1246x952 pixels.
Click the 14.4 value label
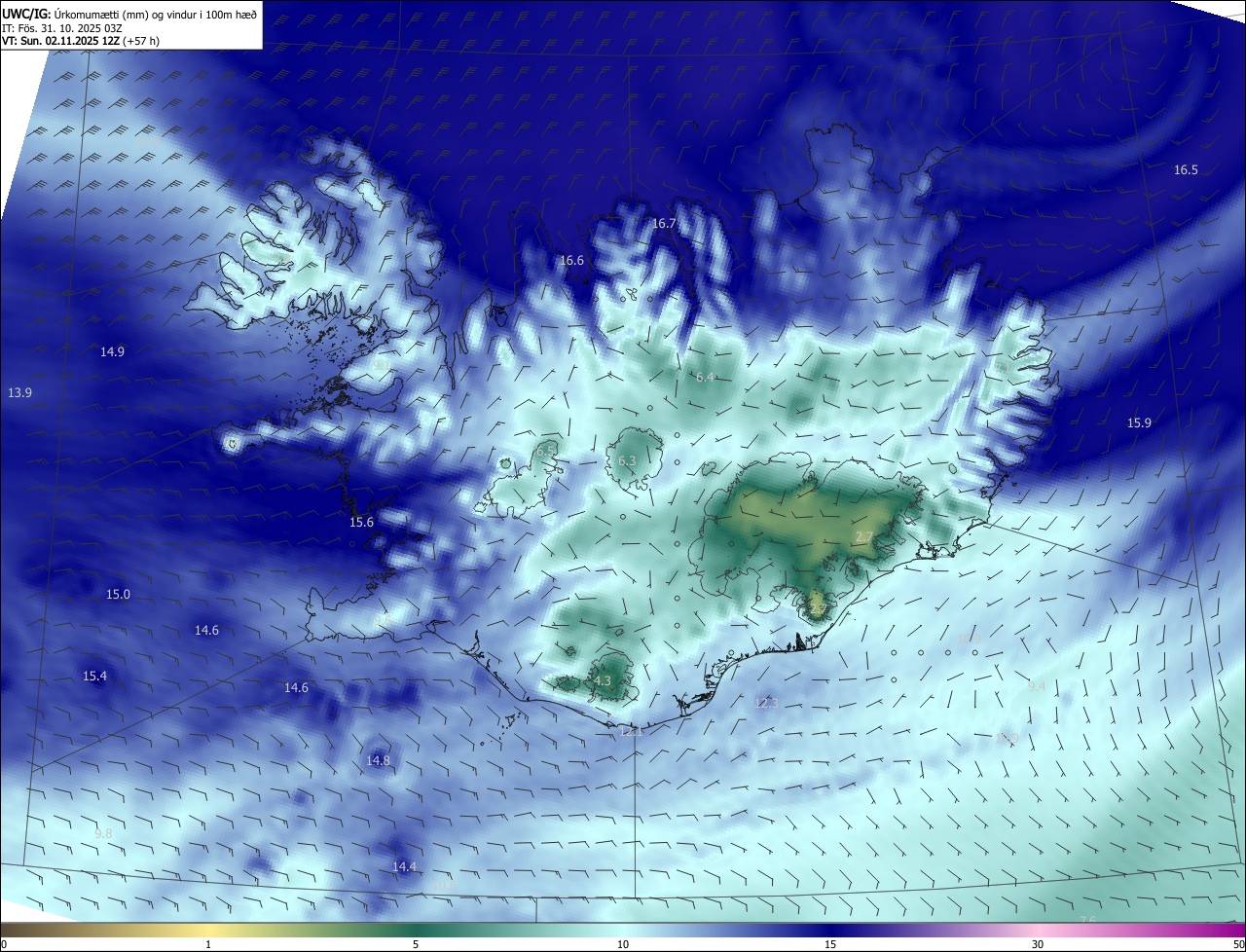[404, 867]
